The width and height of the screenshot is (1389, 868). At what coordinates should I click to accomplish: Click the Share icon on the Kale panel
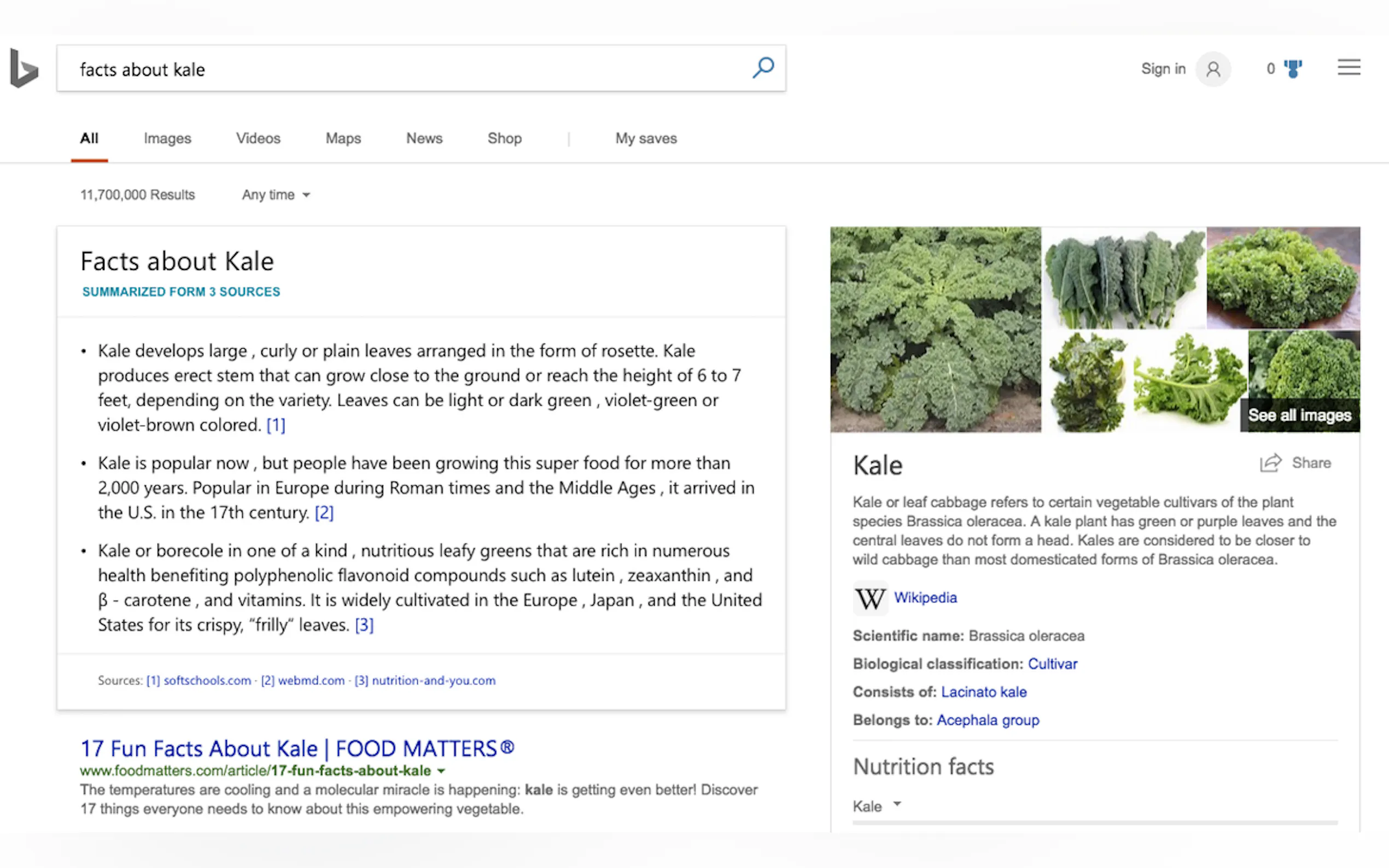point(1270,463)
